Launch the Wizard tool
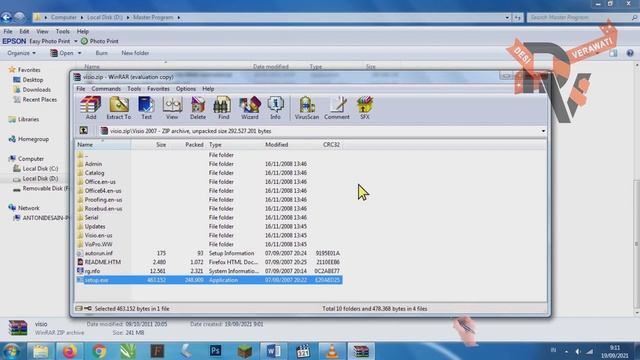This screenshot has height=360, width=640. pyautogui.click(x=249, y=108)
